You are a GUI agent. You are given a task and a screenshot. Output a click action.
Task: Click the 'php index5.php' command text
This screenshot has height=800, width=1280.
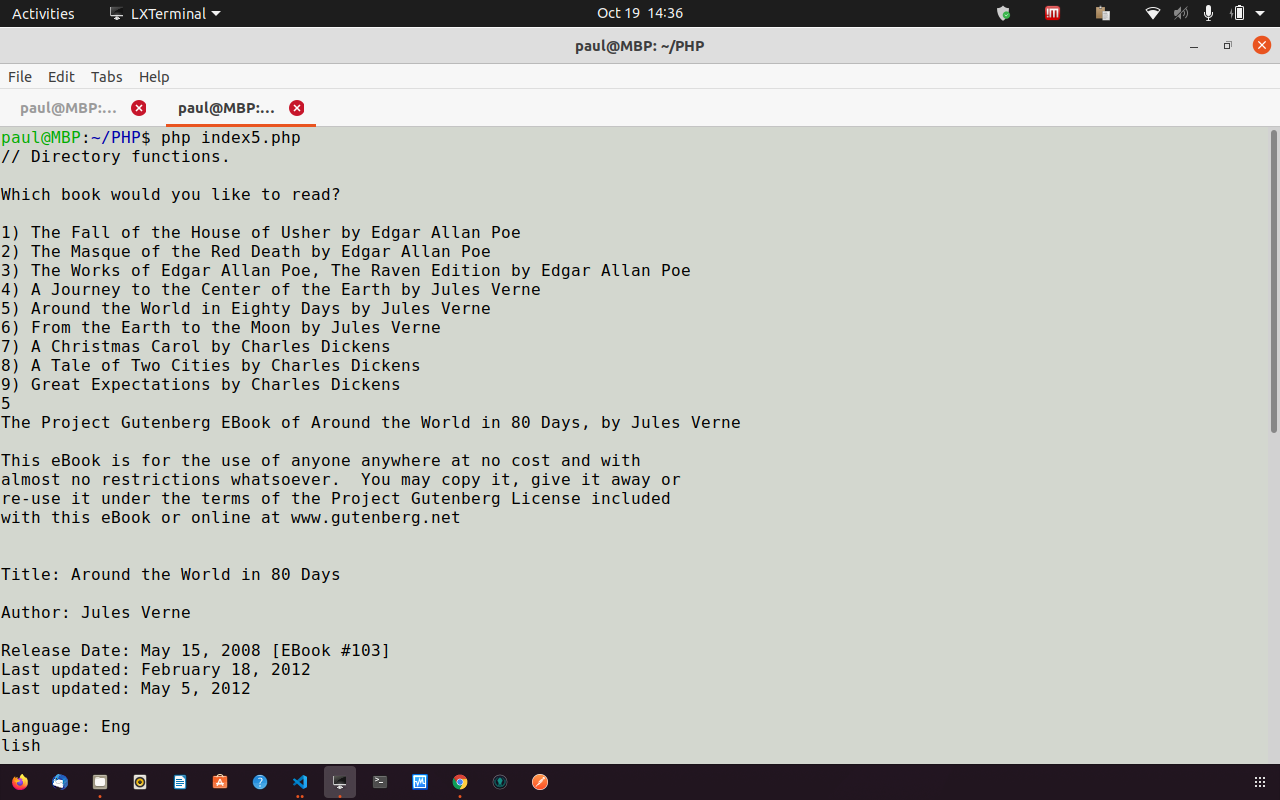coord(231,138)
